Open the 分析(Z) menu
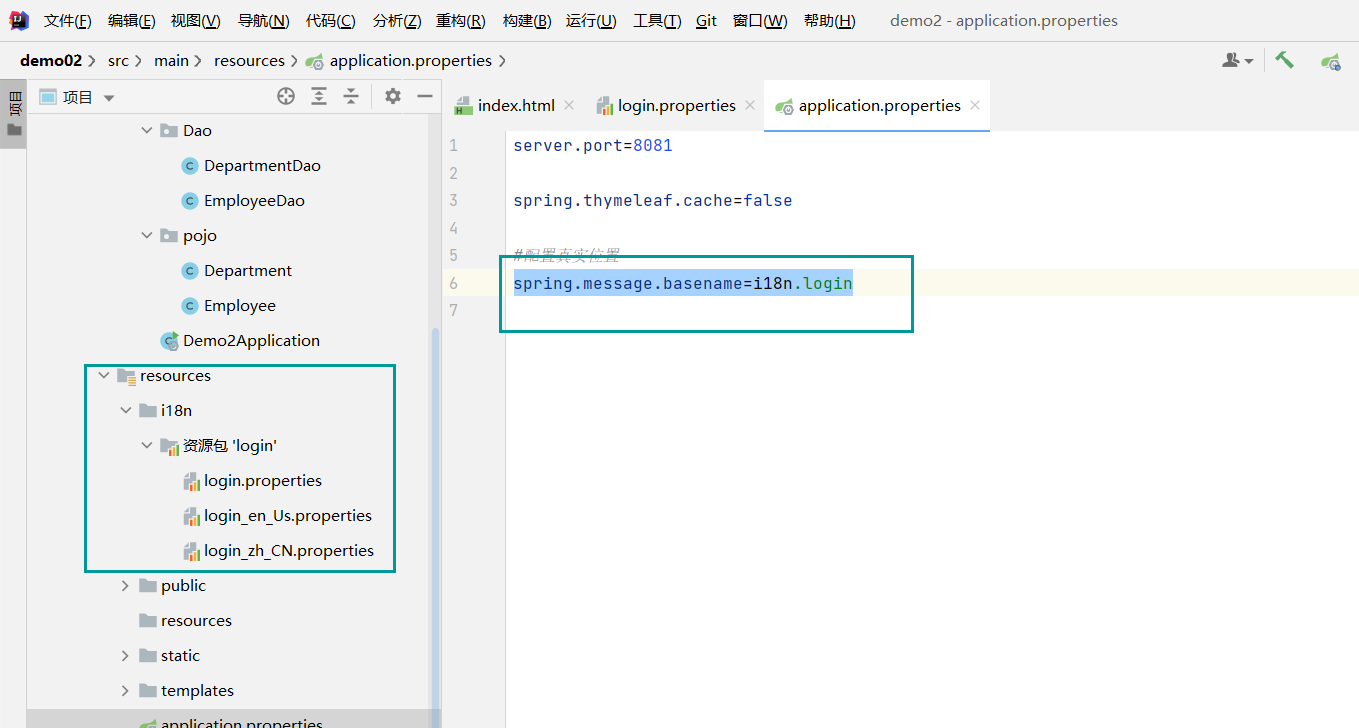Screen dimensions: 1359x728 (396, 21)
